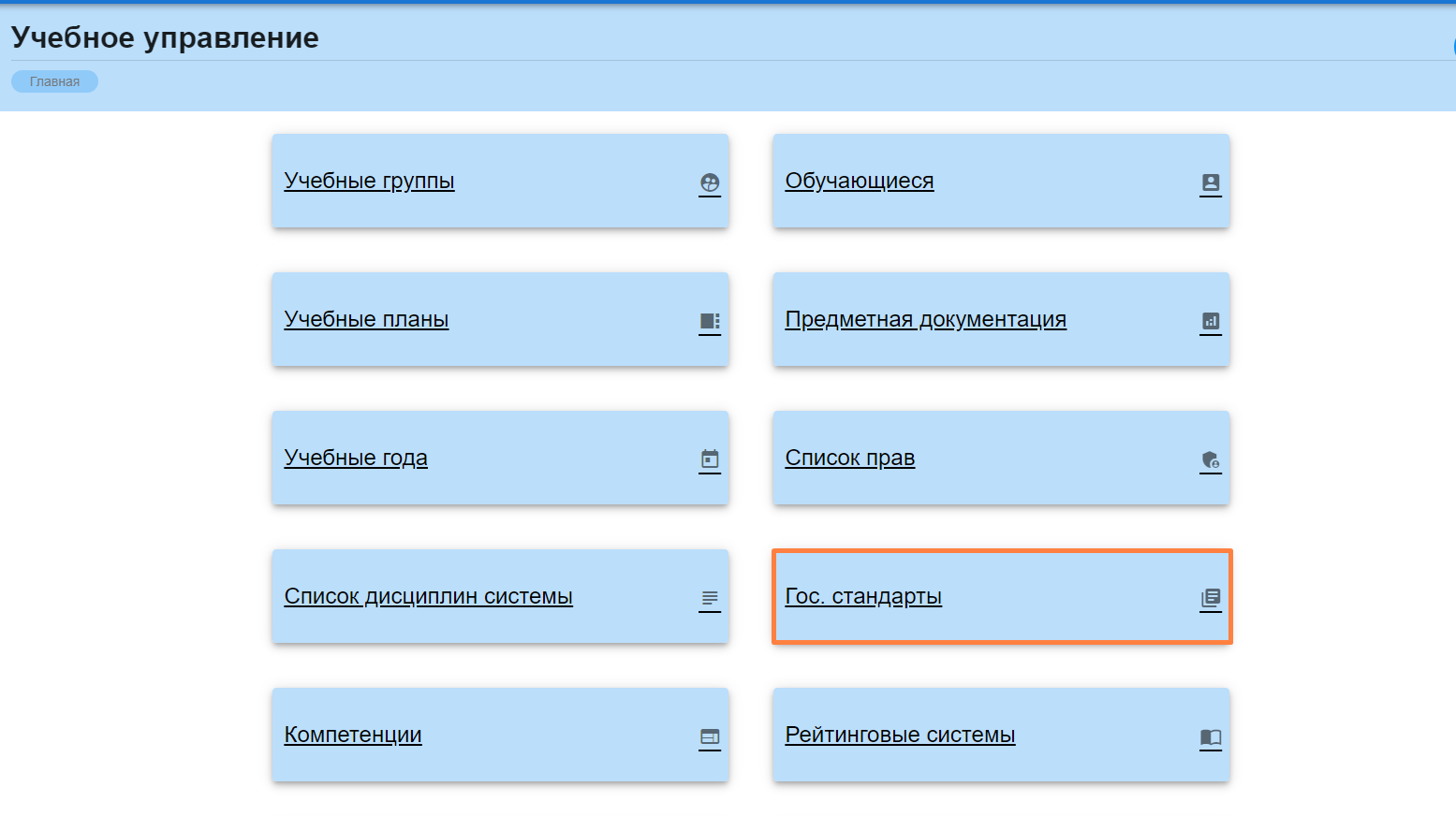Click the icon on the Учебные группы card
Screen dimensions: 1456x816
click(710, 182)
